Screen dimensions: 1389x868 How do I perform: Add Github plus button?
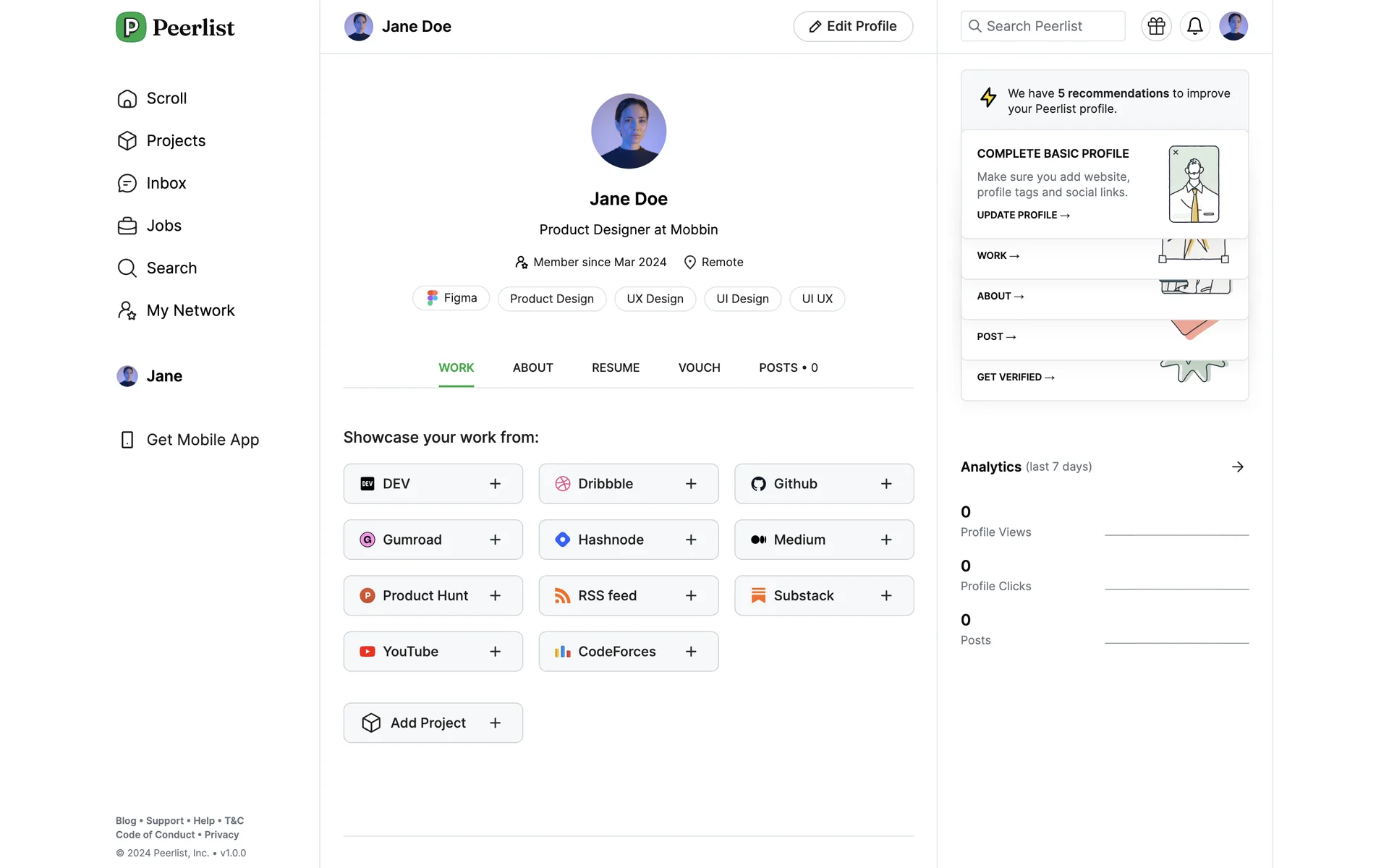click(x=886, y=484)
